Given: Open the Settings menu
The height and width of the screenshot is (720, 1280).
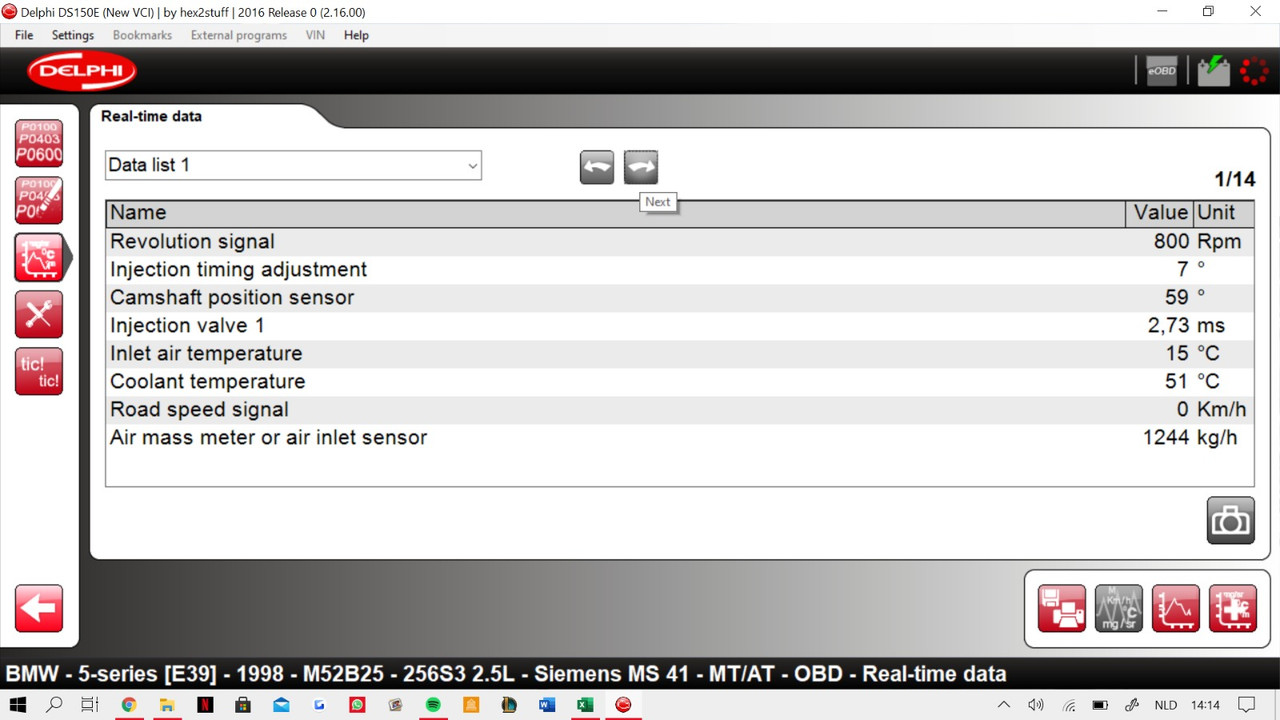Looking at the screenshot, I should pos(73,35).
